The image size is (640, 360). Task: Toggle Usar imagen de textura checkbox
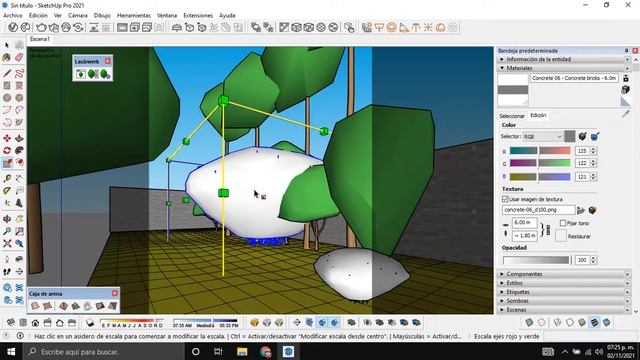(505, 199)
